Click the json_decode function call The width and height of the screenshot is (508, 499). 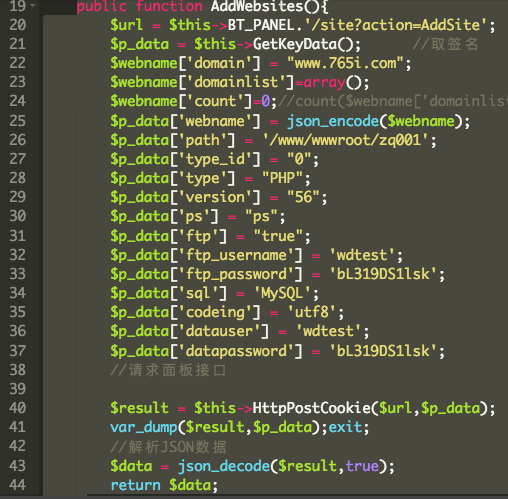pyautogui.click(x=224, y=466)
